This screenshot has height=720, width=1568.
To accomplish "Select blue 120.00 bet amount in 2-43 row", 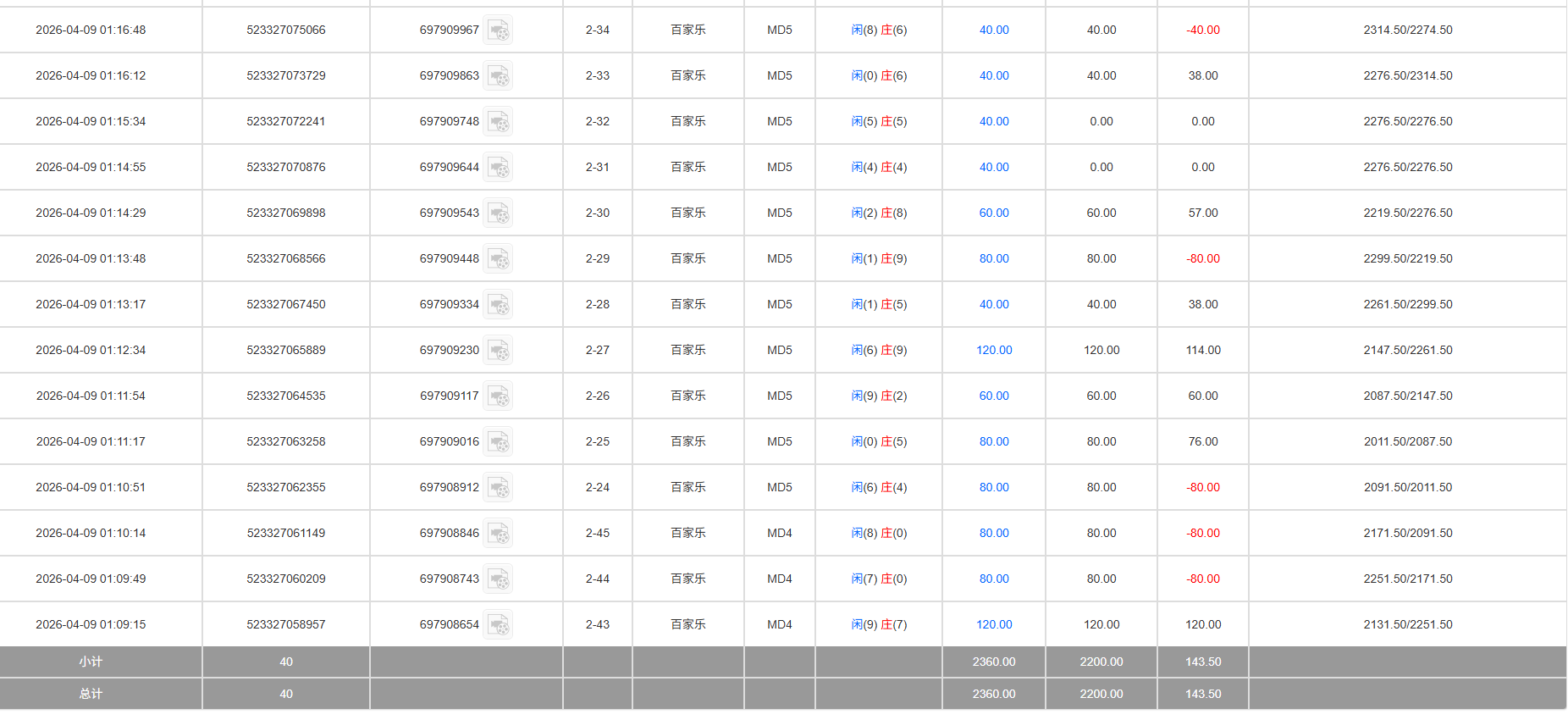I will click(x=993, y=625).
